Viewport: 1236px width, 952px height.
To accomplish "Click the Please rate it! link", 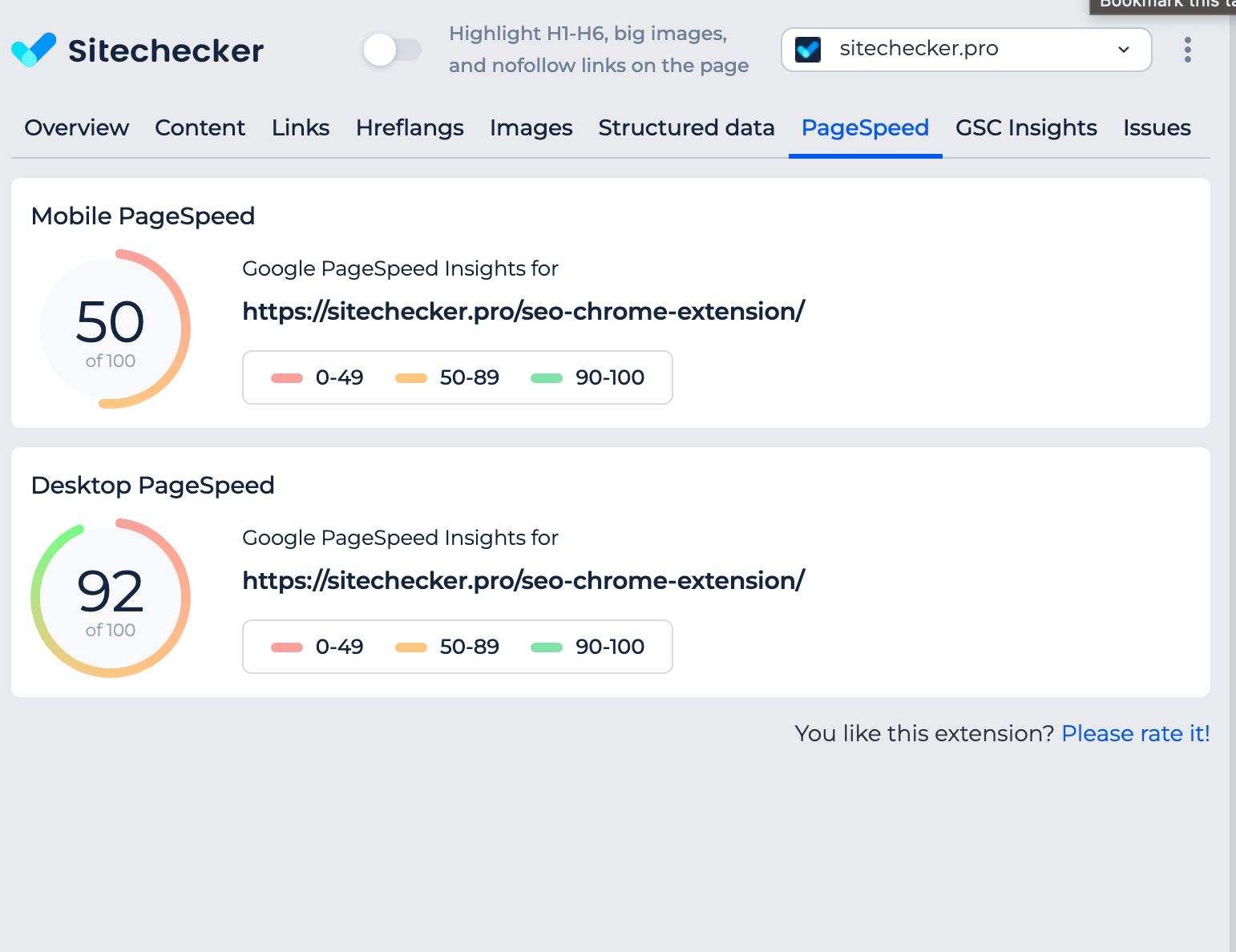I will pos(1135,733).
